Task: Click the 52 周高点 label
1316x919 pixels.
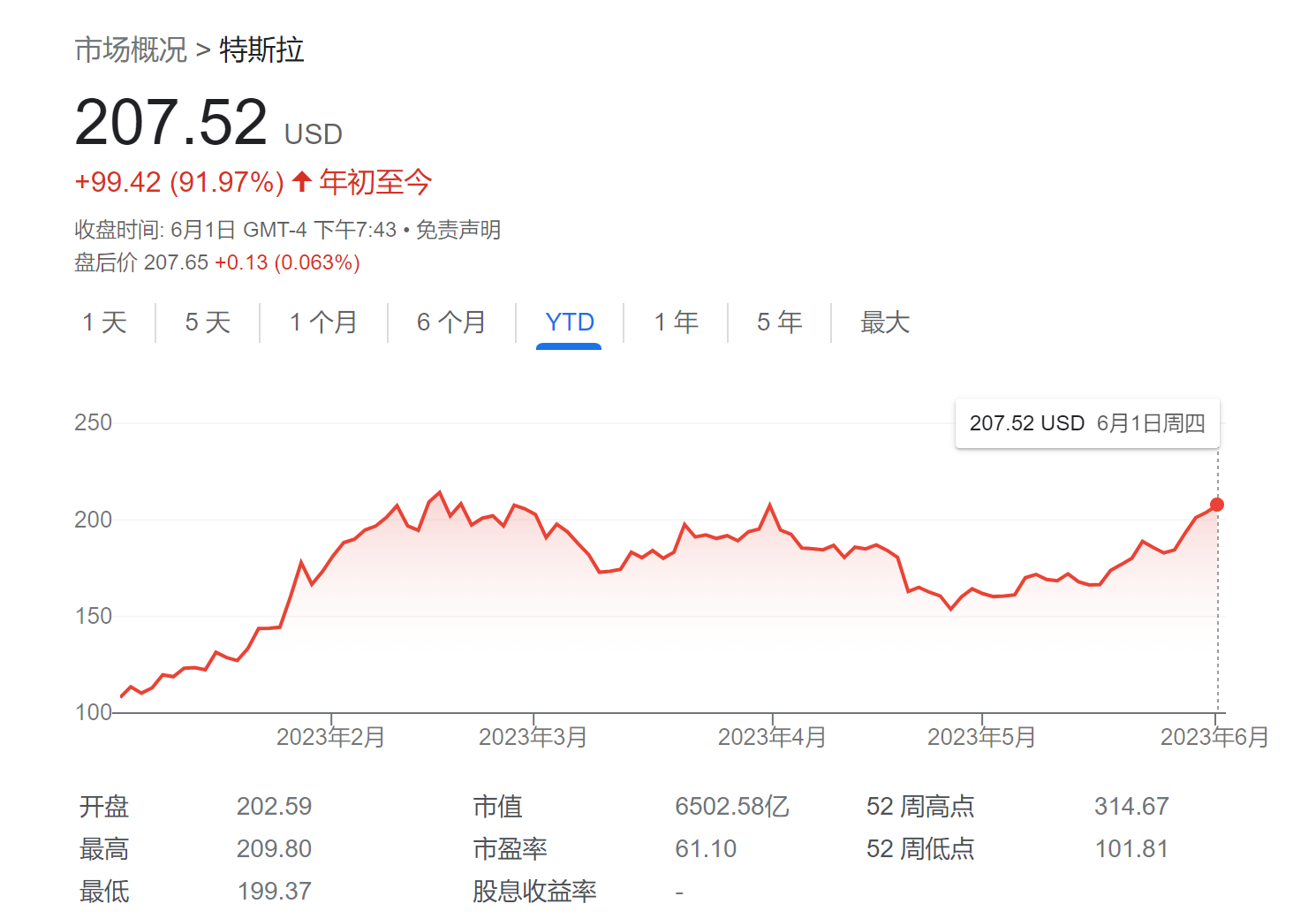Action: (x=920, y=806)
